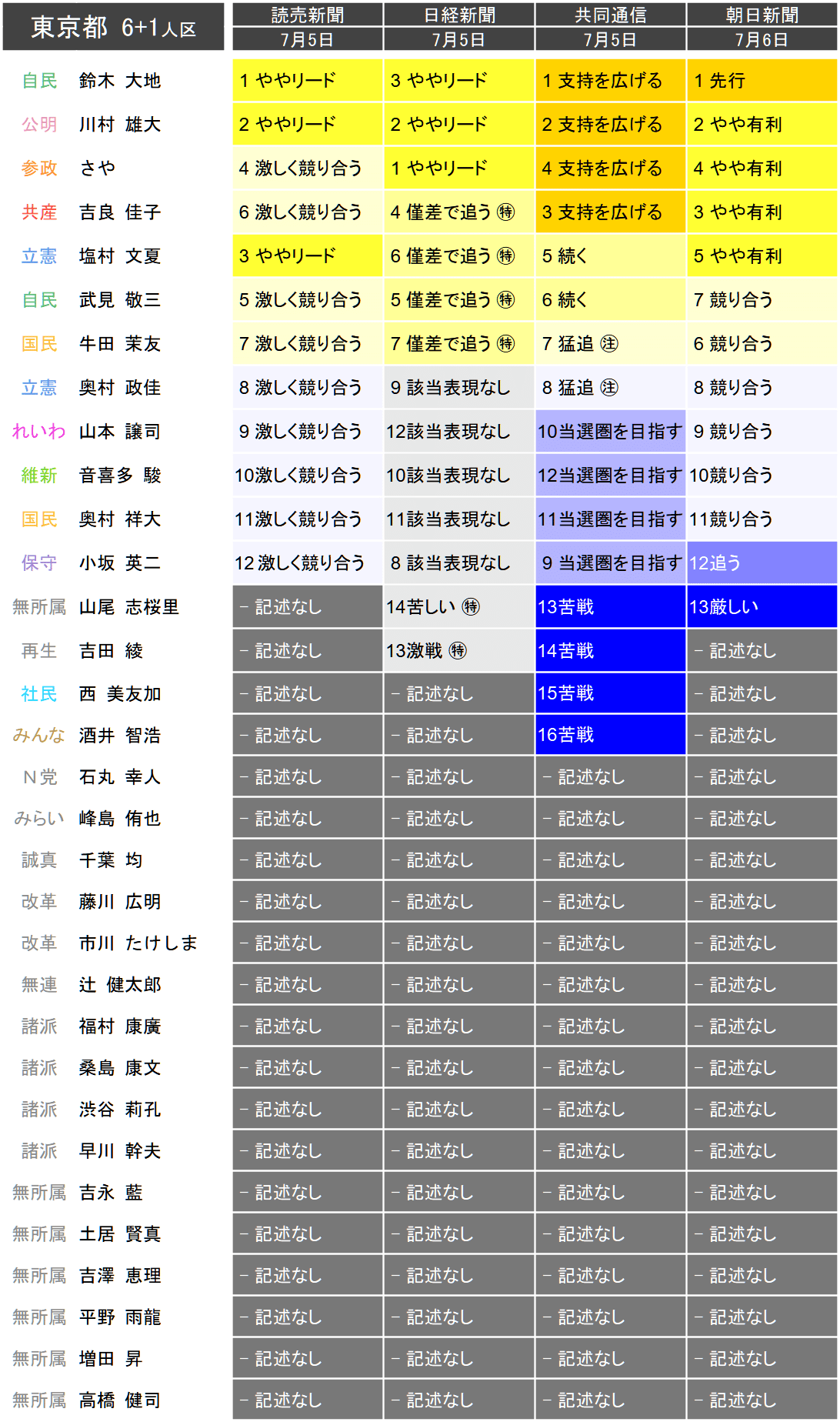Screen dimensions: 840x1422
Task: Click the 15苦戦 cell for 西 美友加
Action: point(611,694)
